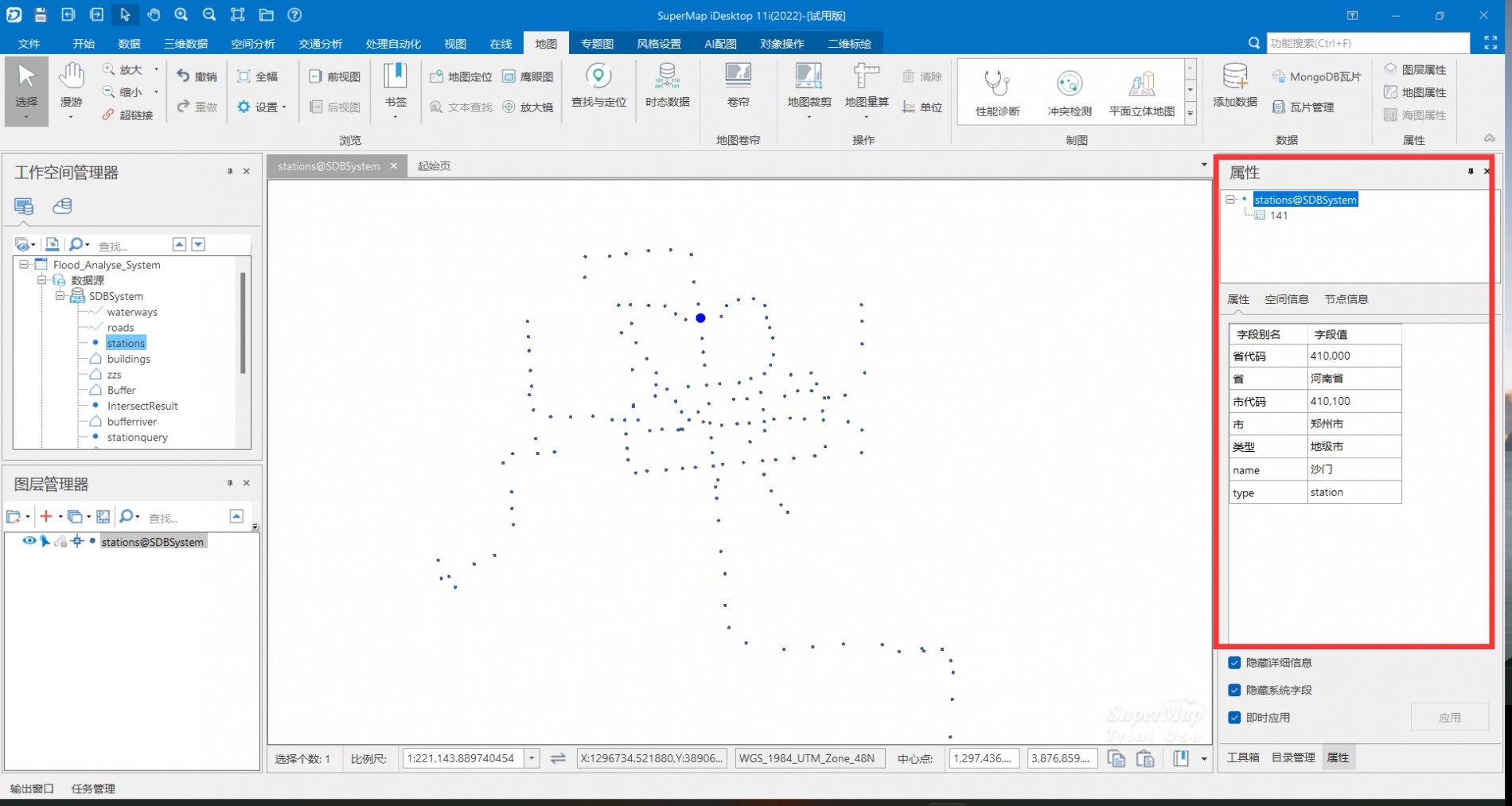Open the 设置 dropdown
The height and width of the screenshot is (806, 1512).
tap(262, 107)
